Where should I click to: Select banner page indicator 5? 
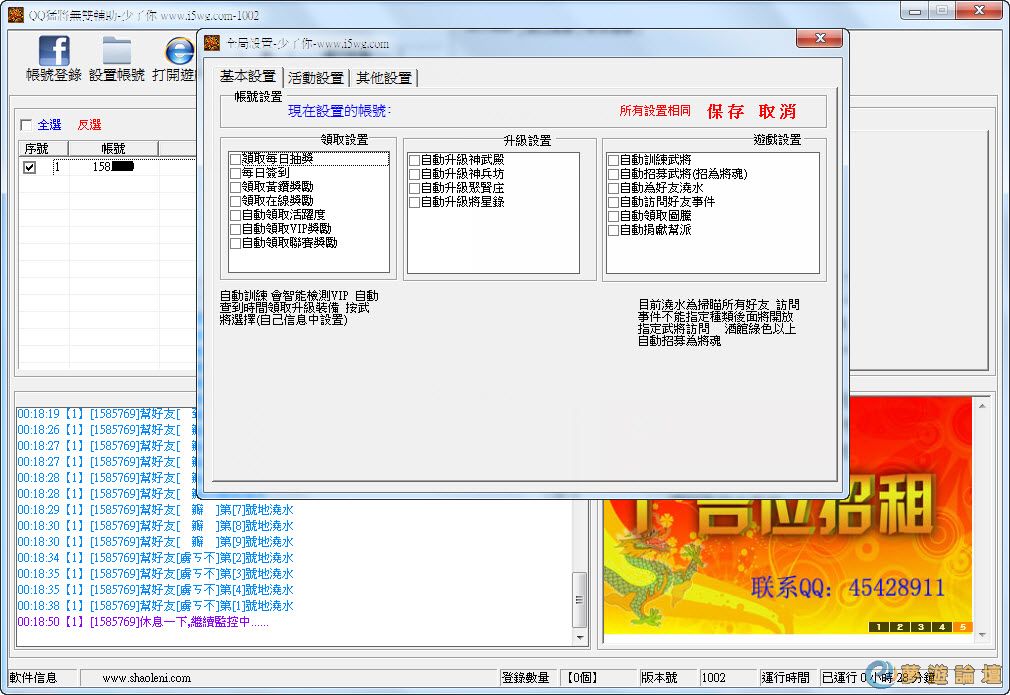point(963,627)
